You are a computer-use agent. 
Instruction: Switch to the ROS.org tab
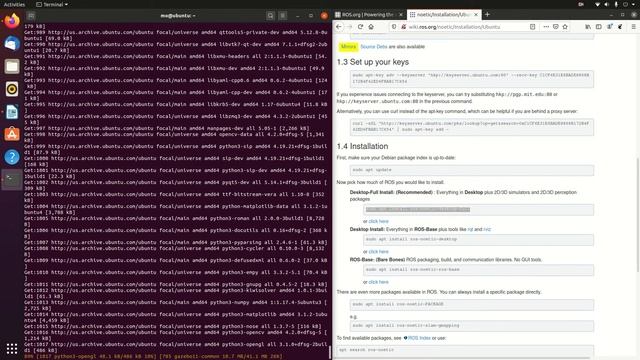[x=369, y=15]
